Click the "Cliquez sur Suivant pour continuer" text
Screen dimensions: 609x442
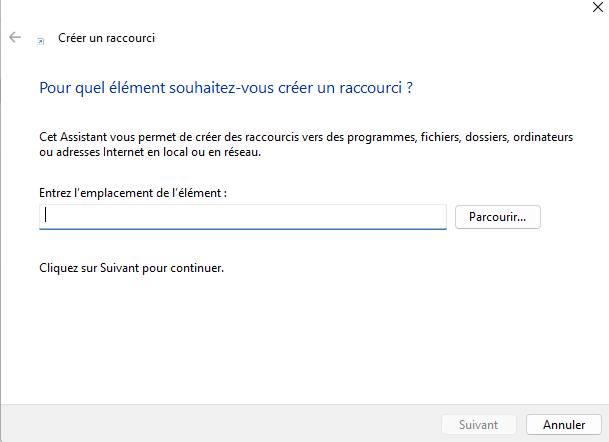coord(130,269)
